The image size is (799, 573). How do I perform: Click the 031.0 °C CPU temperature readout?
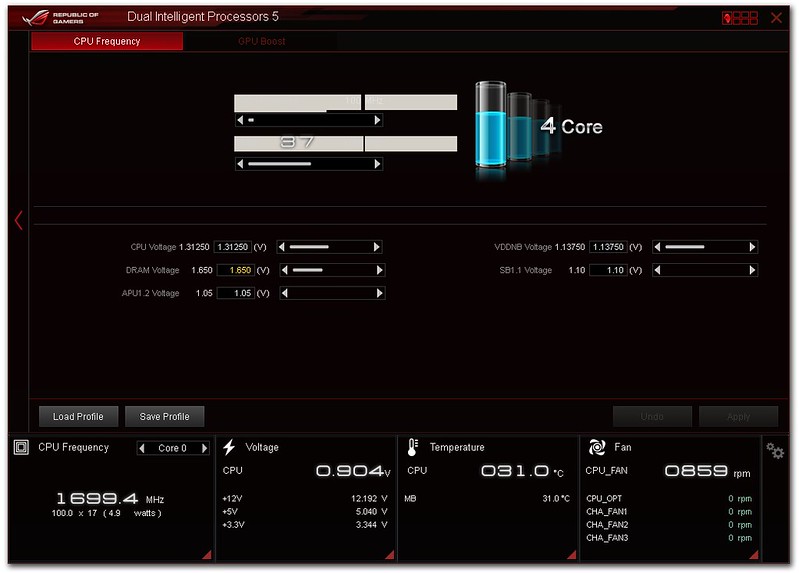pyautogui.click(x=522, y=471)
